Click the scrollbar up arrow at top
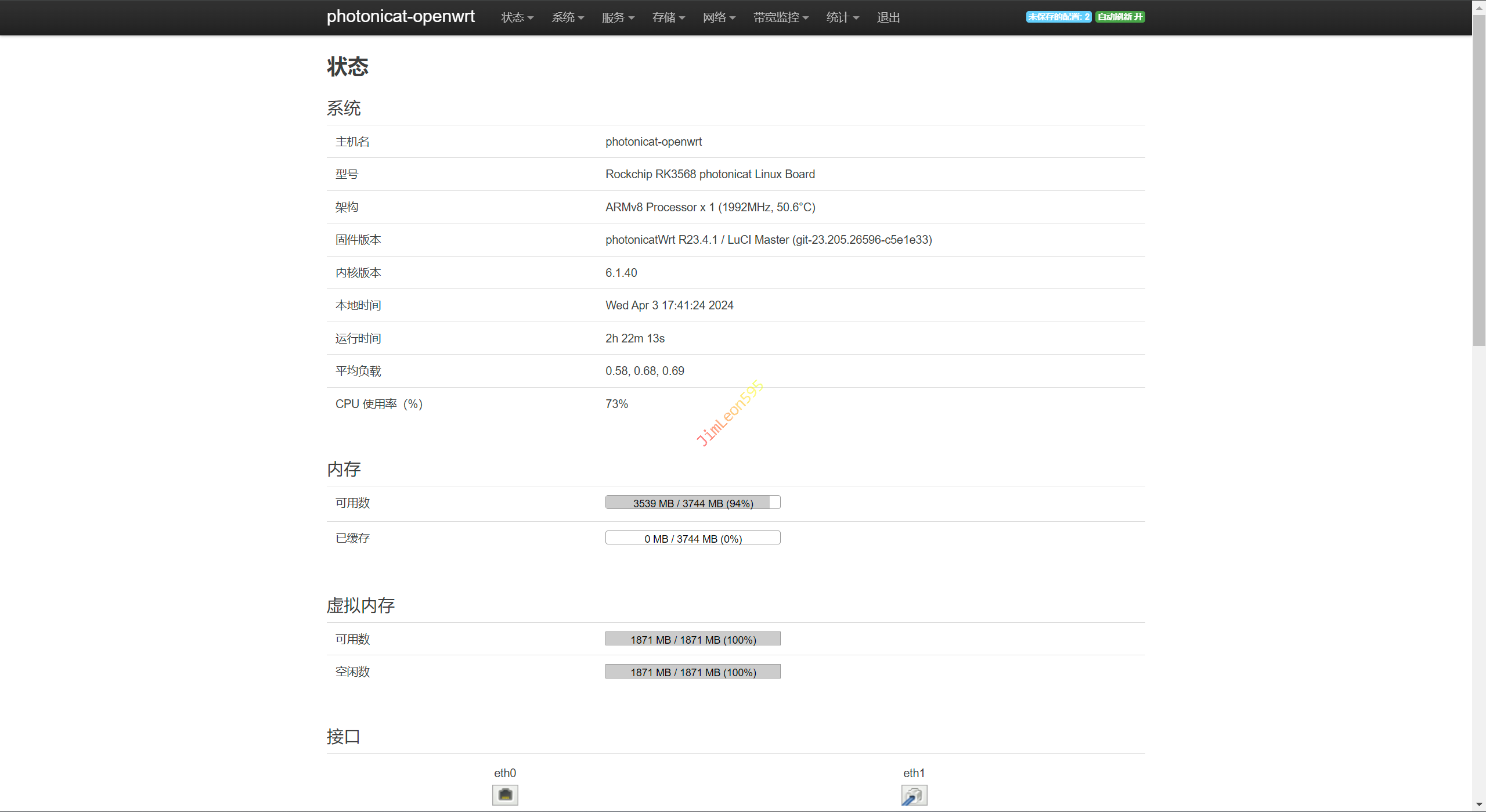The width and height of the screenshot is (1486, 812). tap(1478, 7)
